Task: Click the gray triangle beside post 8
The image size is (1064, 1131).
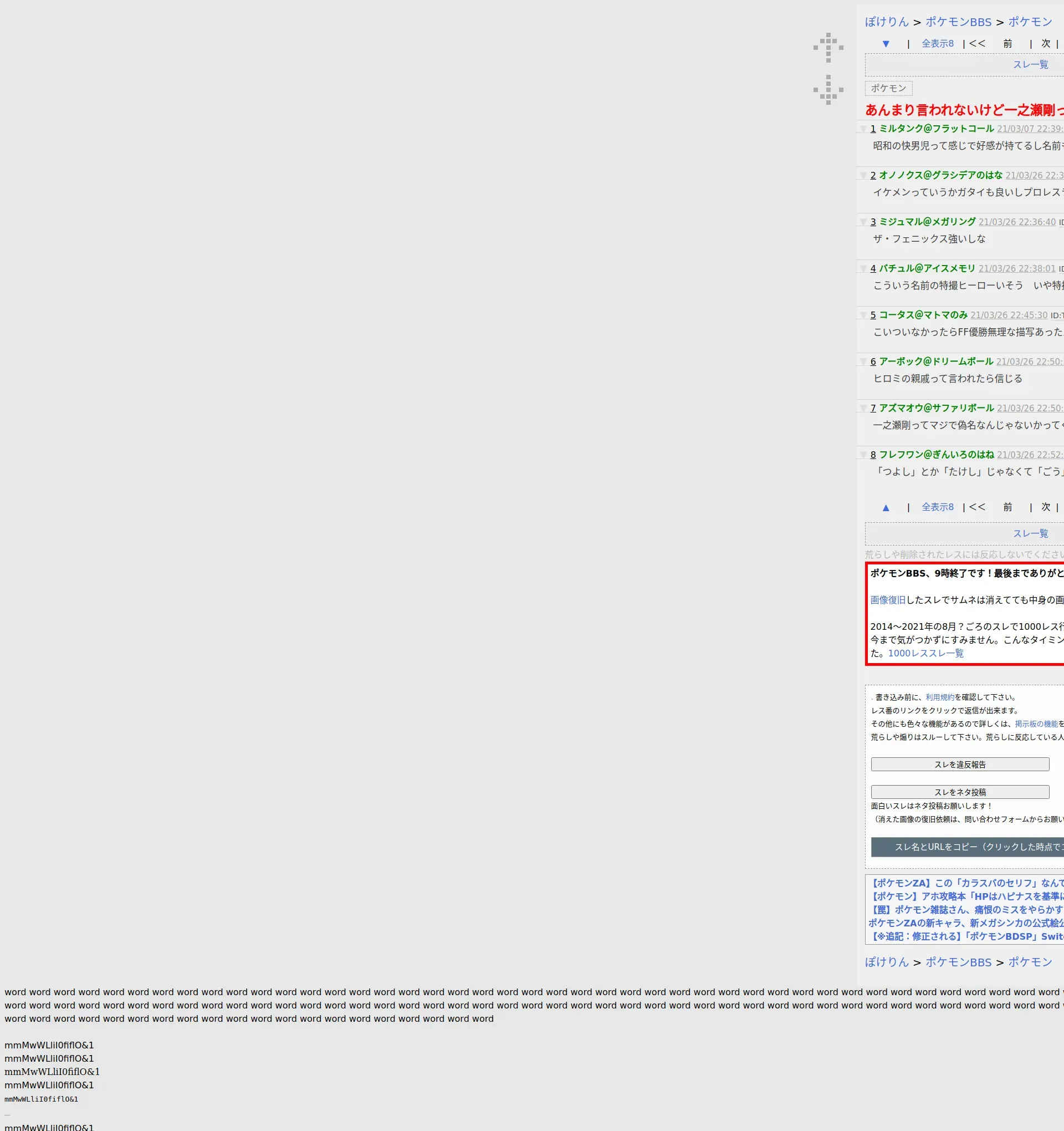Action: point(863,455)
